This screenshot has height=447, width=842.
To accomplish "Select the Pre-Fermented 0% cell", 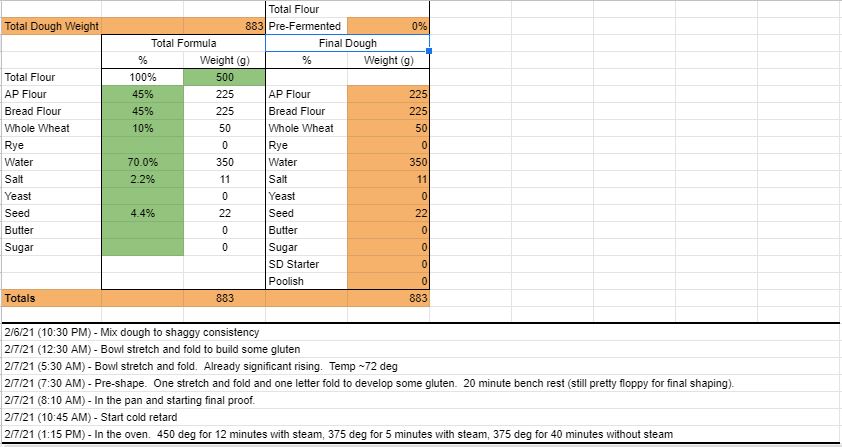I will coord(388,26).
